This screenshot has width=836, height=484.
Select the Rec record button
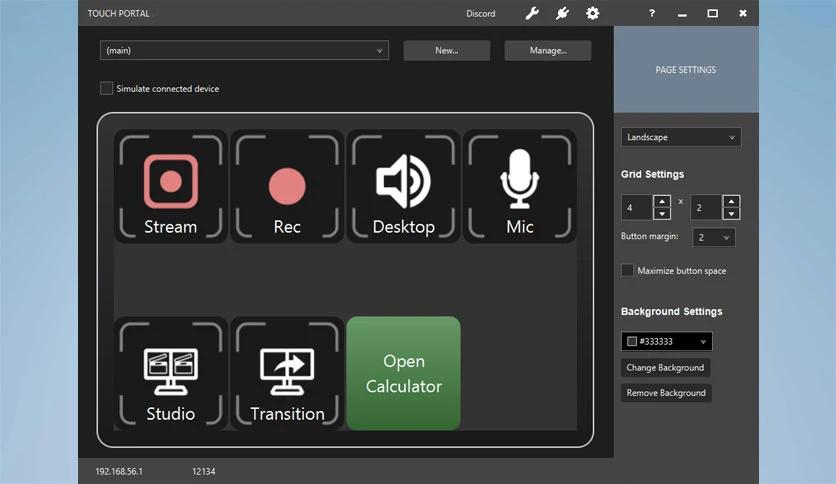tap(287, 186)
